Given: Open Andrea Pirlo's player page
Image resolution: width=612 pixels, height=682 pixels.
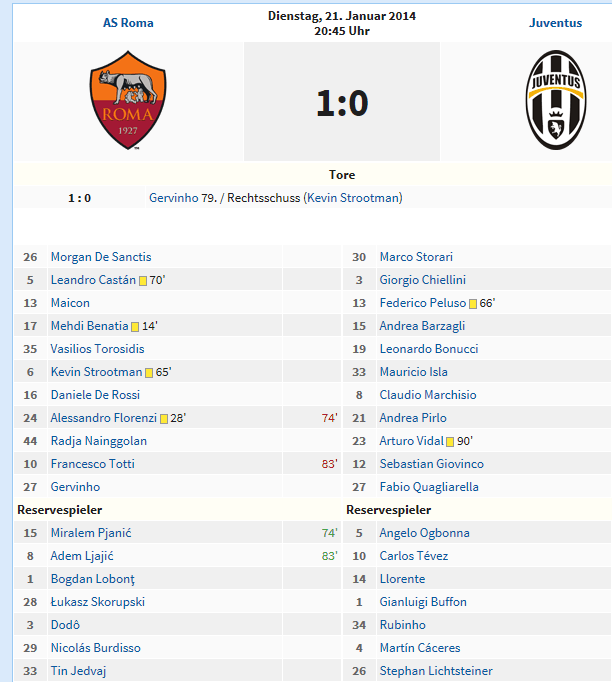Looking at the screenshot, I should click(x=413, y=418).
